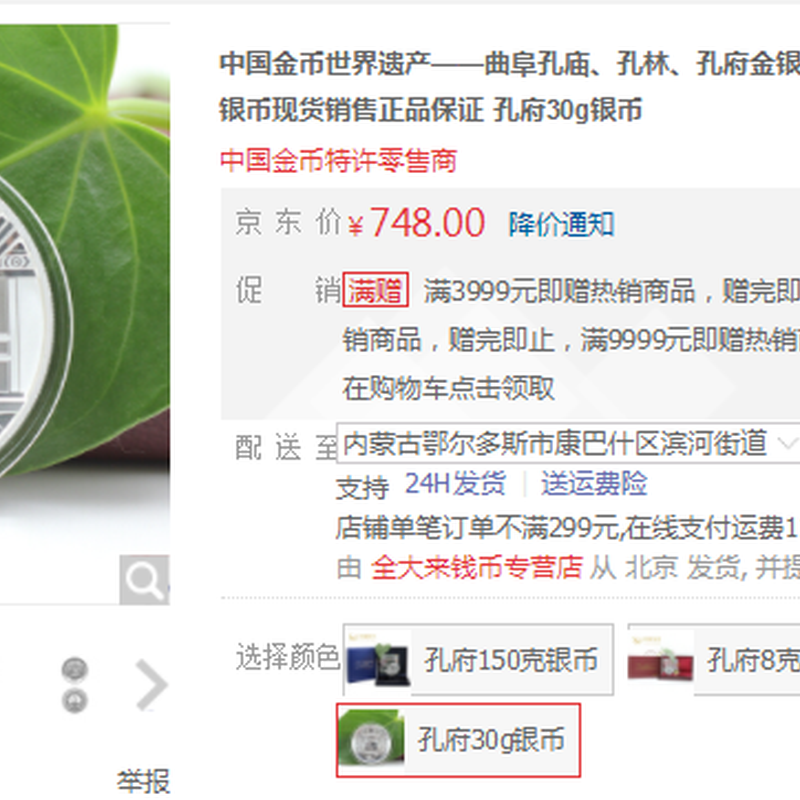Choose the 孔府150克银币 variant

click(478, 659)
